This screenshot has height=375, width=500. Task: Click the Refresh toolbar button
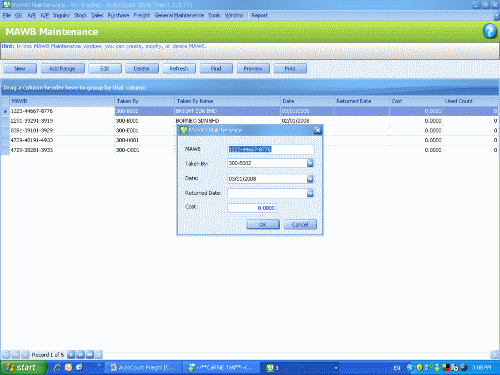[x=179, y=69]
